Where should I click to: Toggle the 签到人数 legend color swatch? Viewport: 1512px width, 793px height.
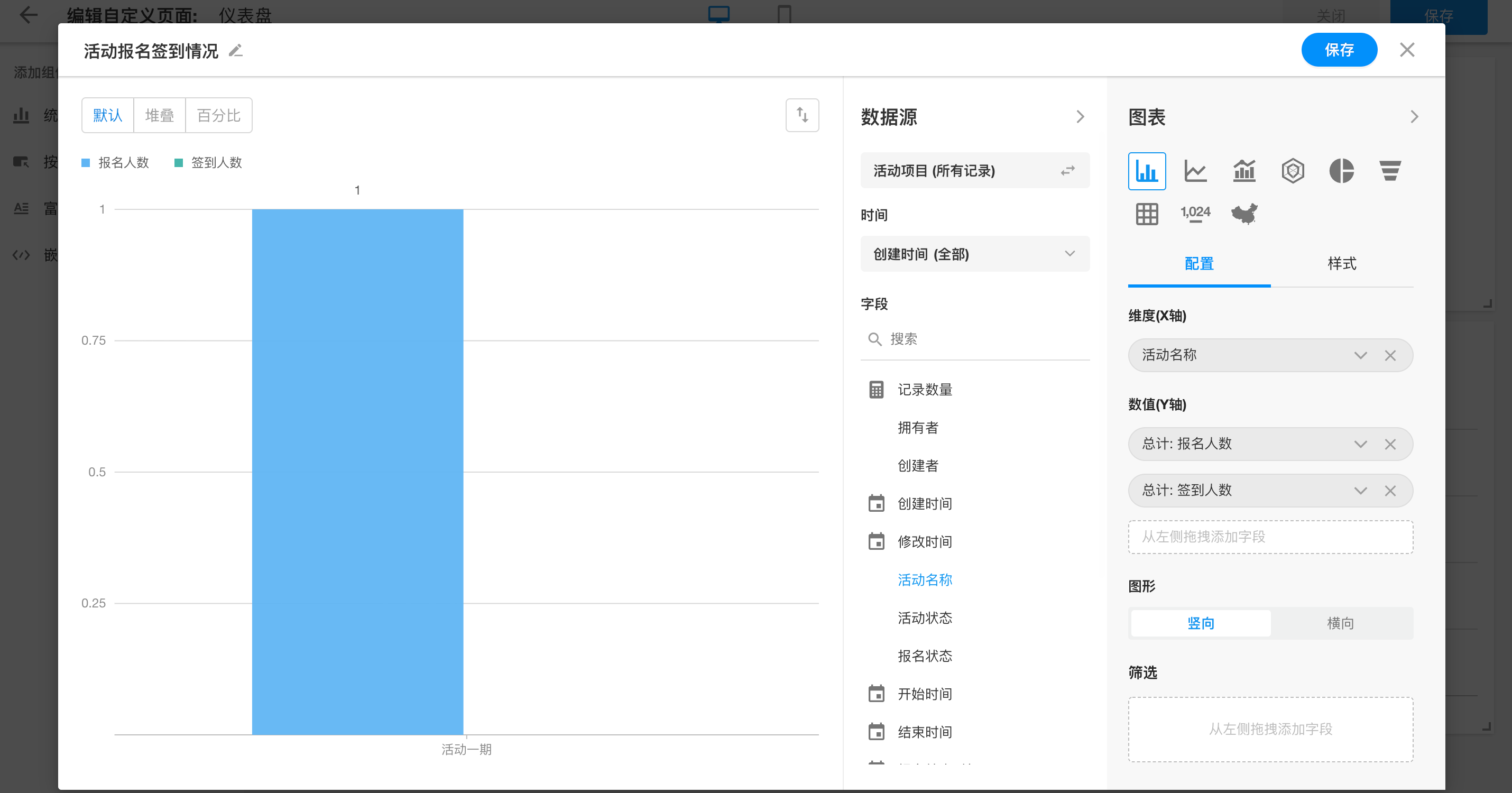tap(179, 163)
